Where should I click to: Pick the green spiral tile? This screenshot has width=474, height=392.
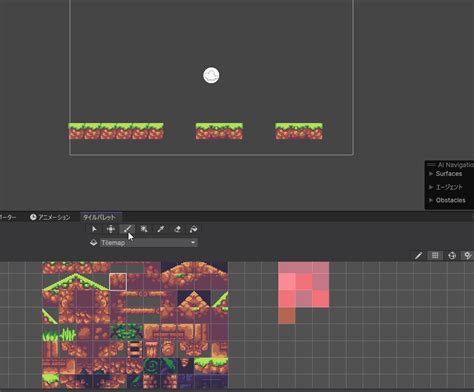pos(152,366)
